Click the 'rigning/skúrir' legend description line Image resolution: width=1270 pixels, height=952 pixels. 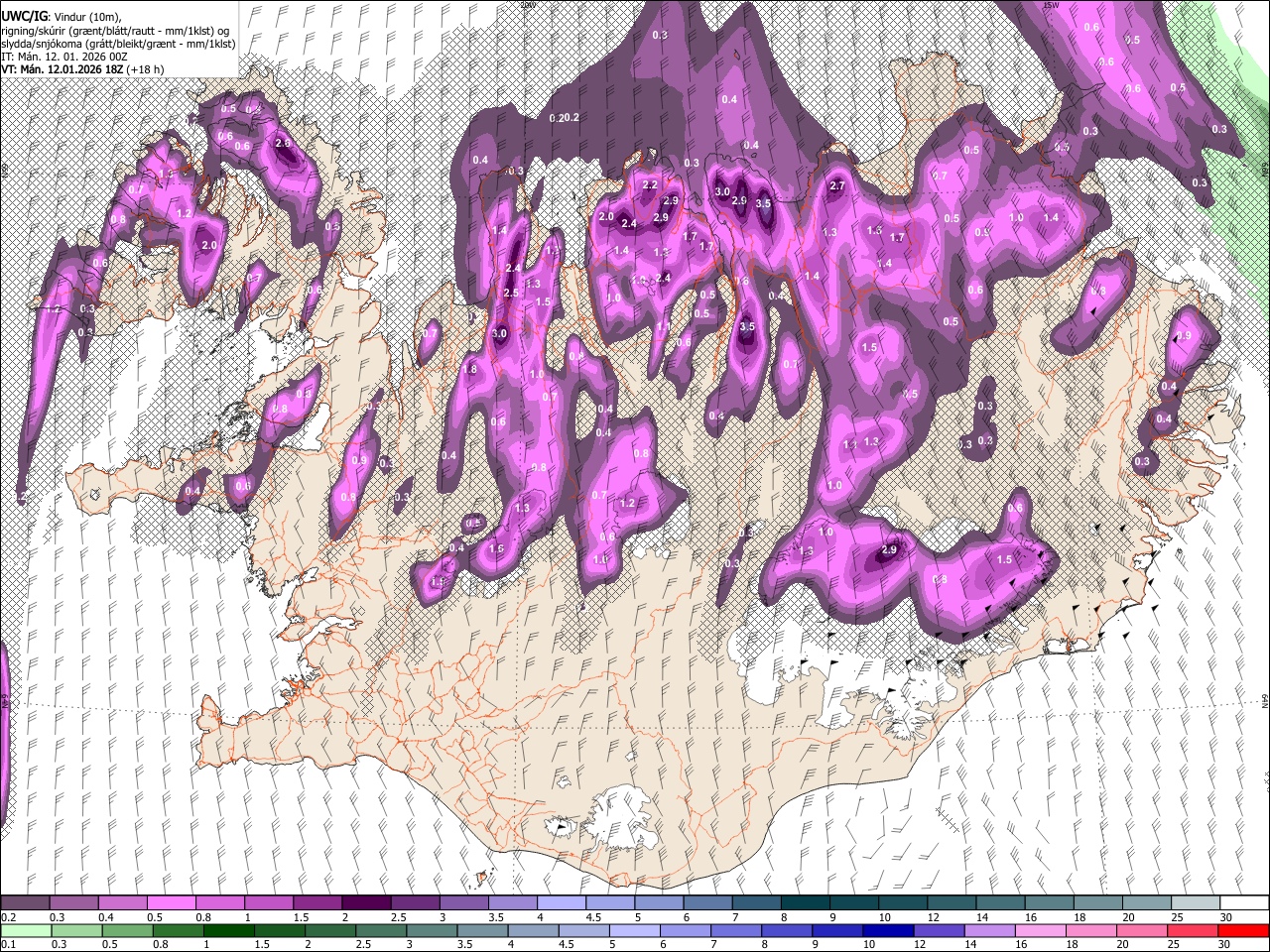tap(115, 30)
